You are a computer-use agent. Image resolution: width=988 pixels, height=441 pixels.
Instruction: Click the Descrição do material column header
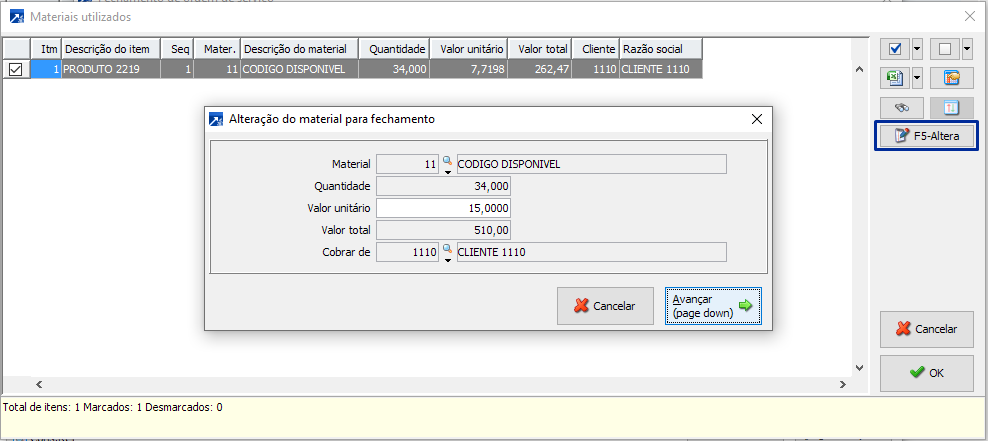click(x=299, y=49)
